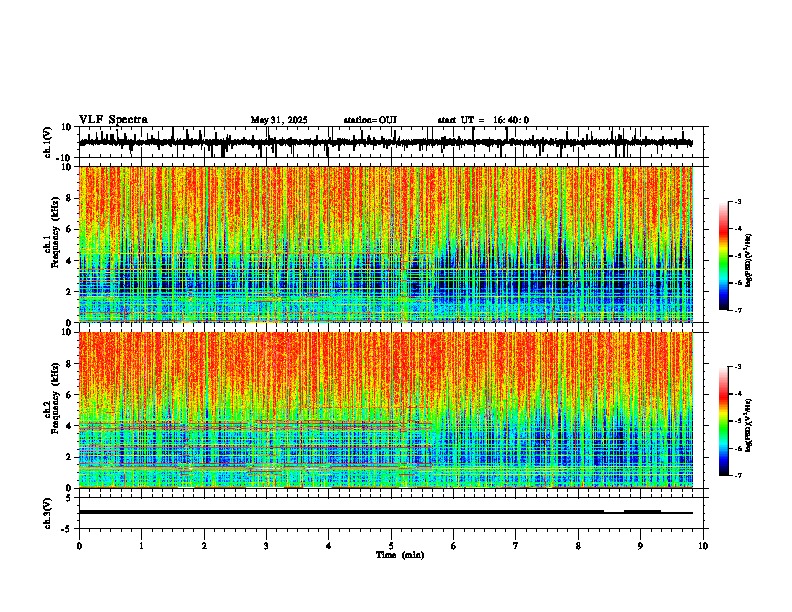Click the 'Time (min)' axis label
792x612 pixels.
(x=400, y=555)
